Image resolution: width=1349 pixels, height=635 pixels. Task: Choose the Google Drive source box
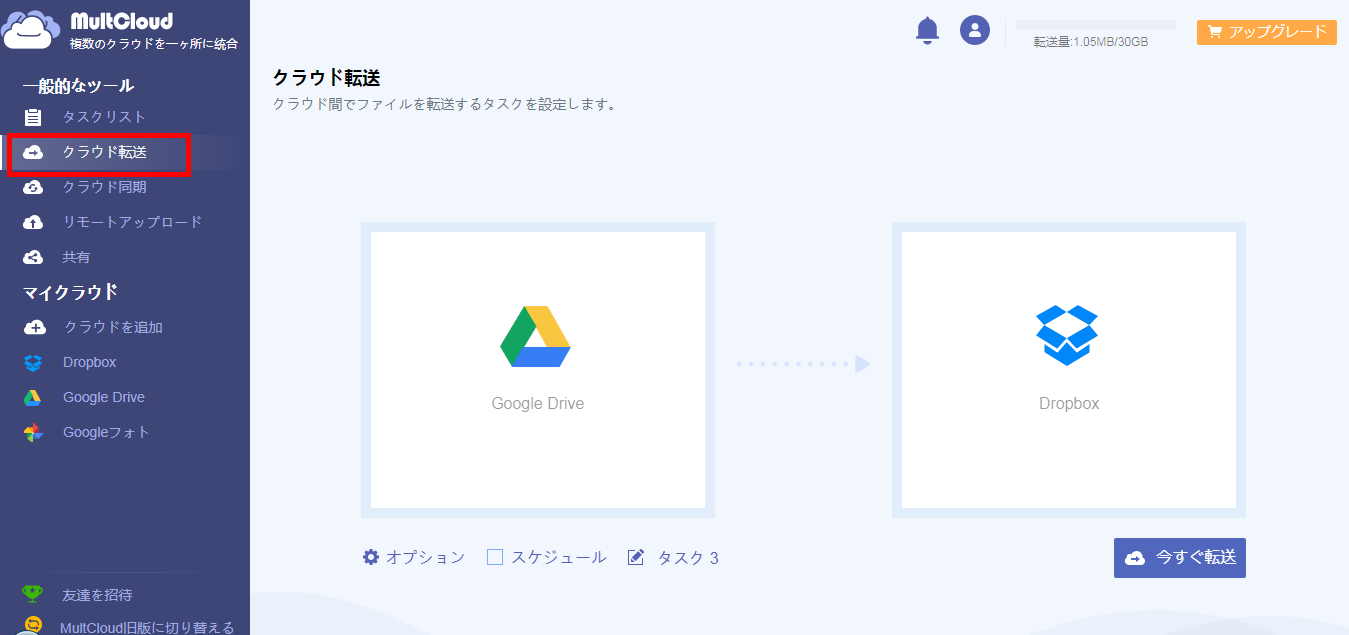[x=538, y=370]
